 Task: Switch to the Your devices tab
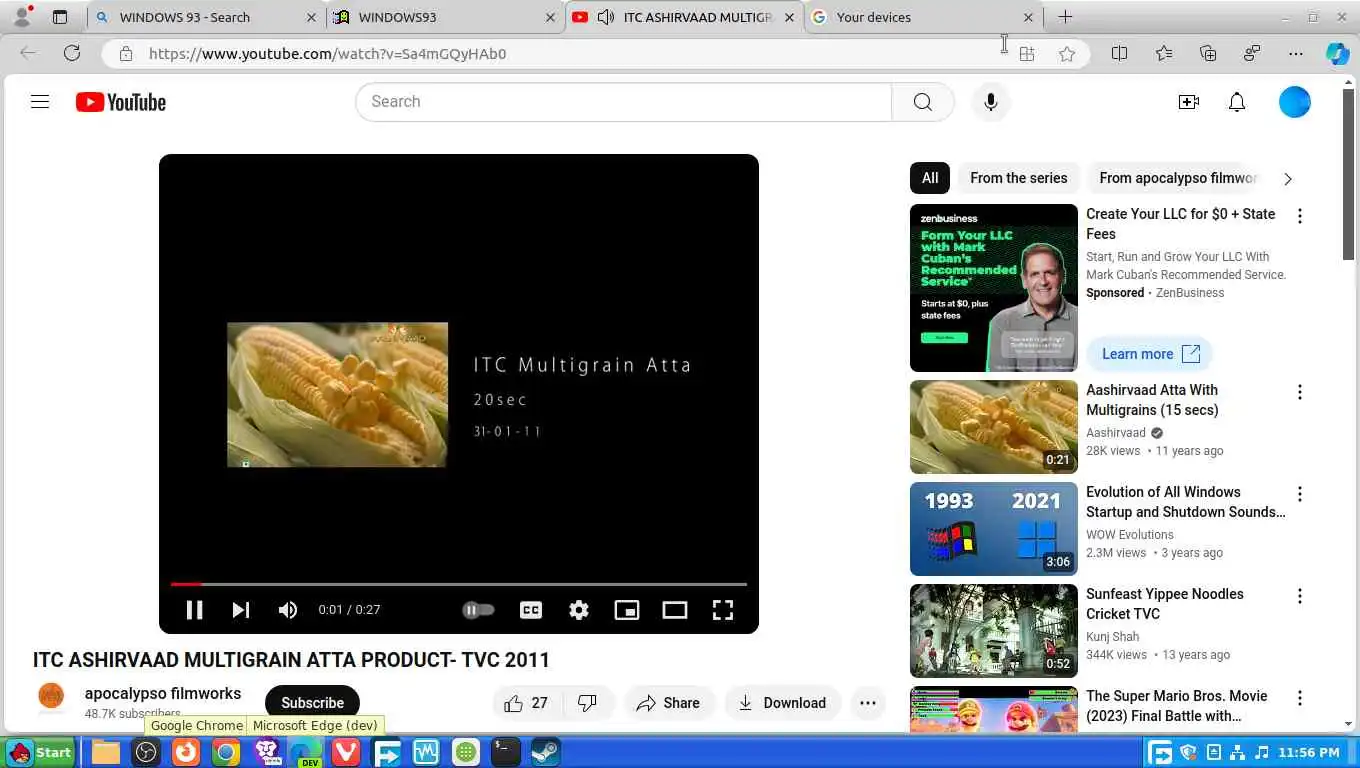tap(923, 17)
